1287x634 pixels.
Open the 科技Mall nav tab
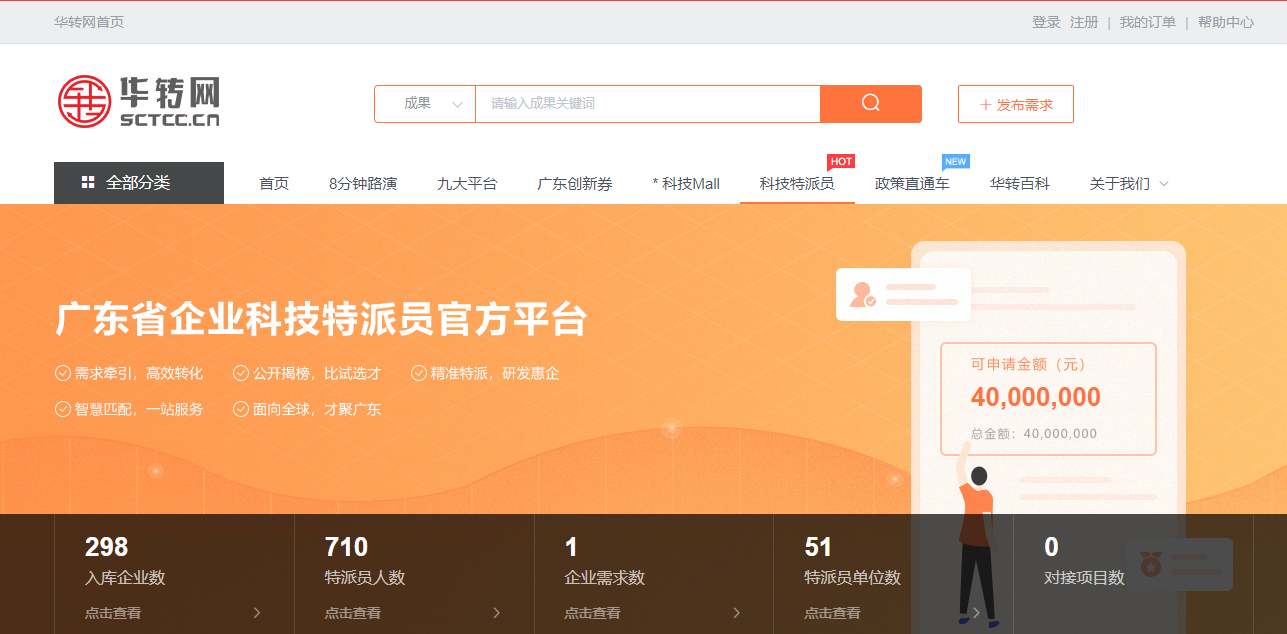click(686, 184)
